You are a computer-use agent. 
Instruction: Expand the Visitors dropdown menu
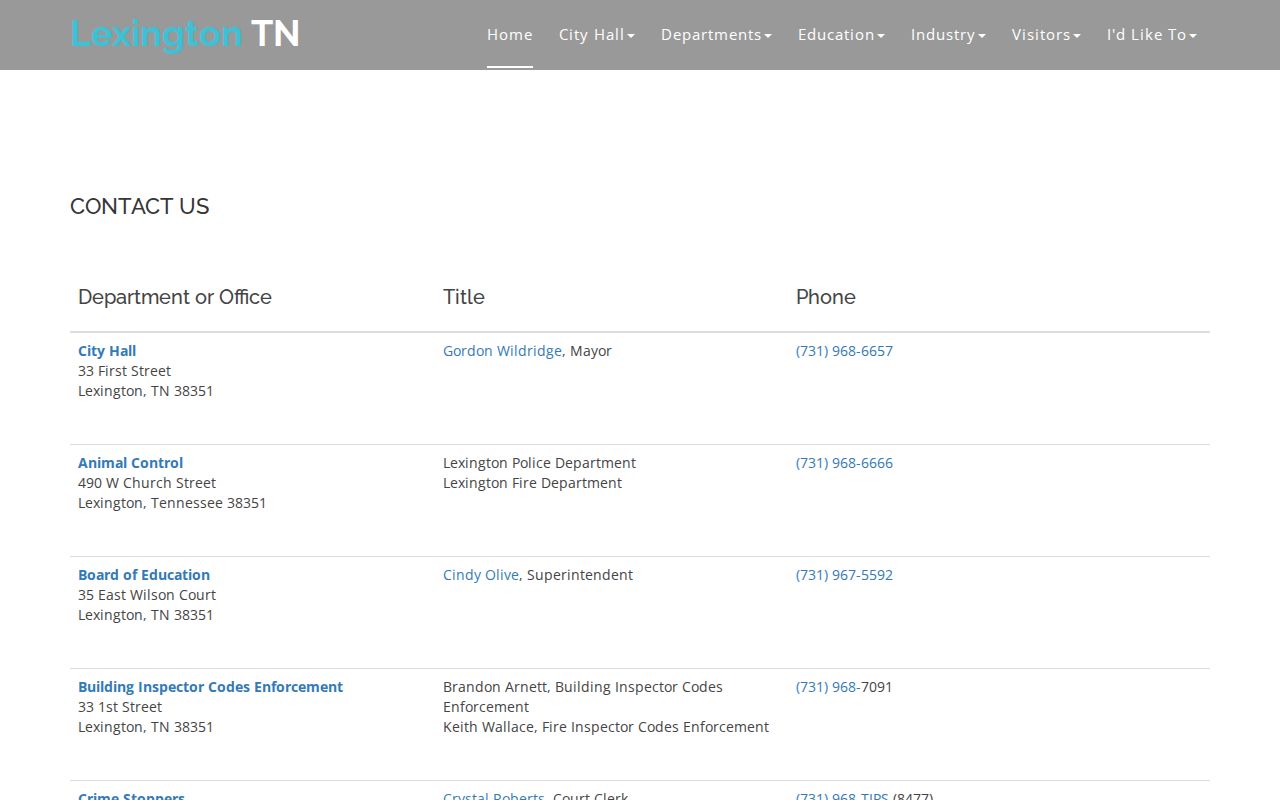[1046, 34]
